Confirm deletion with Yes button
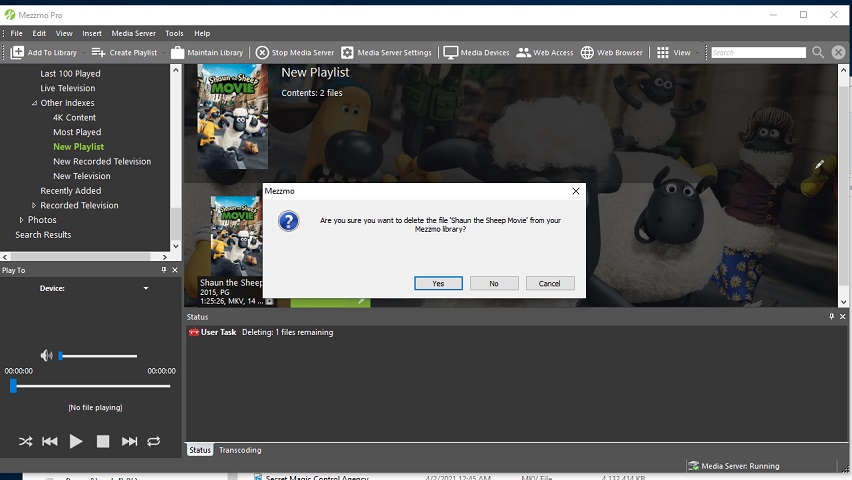852x480 pixels. click(x=438, y=283)
